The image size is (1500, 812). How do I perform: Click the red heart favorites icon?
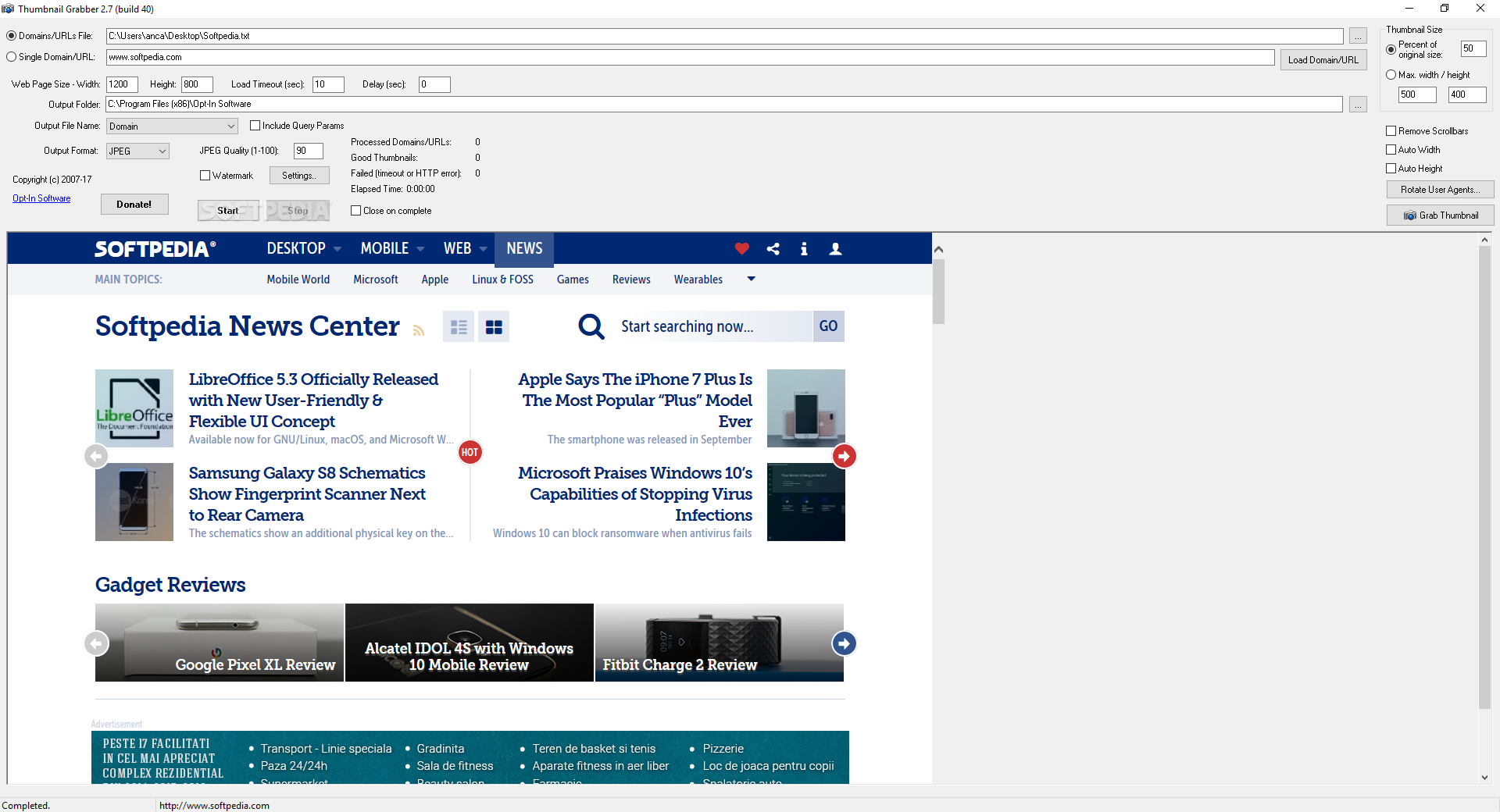pos(741,249)
